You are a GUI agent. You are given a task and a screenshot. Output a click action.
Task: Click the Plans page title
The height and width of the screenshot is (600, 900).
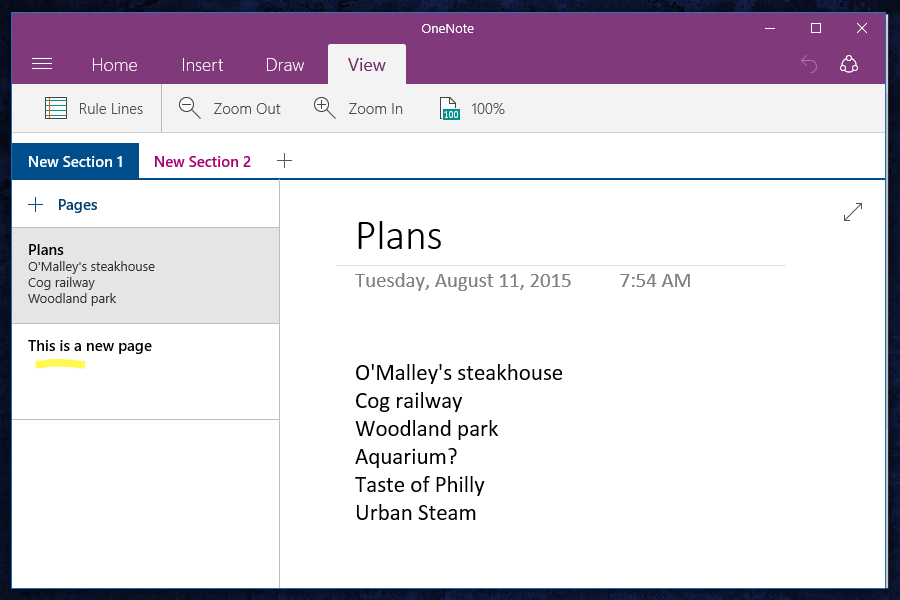point(399,236)
